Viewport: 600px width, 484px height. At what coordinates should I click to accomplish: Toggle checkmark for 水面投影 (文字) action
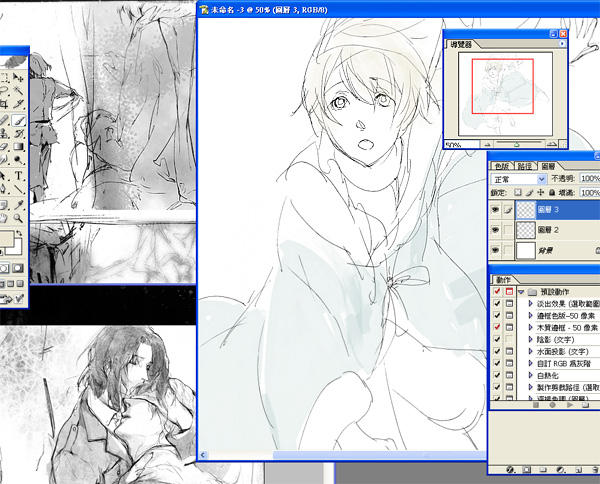click(497, 351)
